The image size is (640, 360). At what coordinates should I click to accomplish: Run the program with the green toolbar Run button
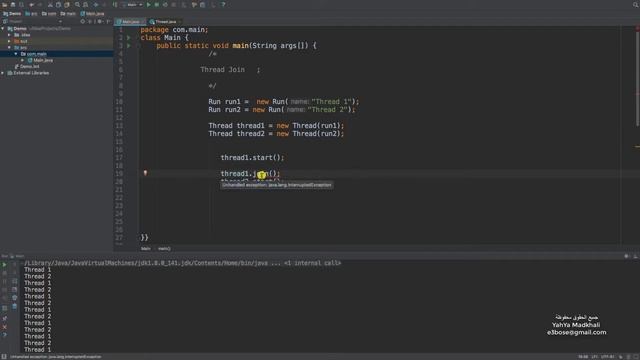coord(149,4)
